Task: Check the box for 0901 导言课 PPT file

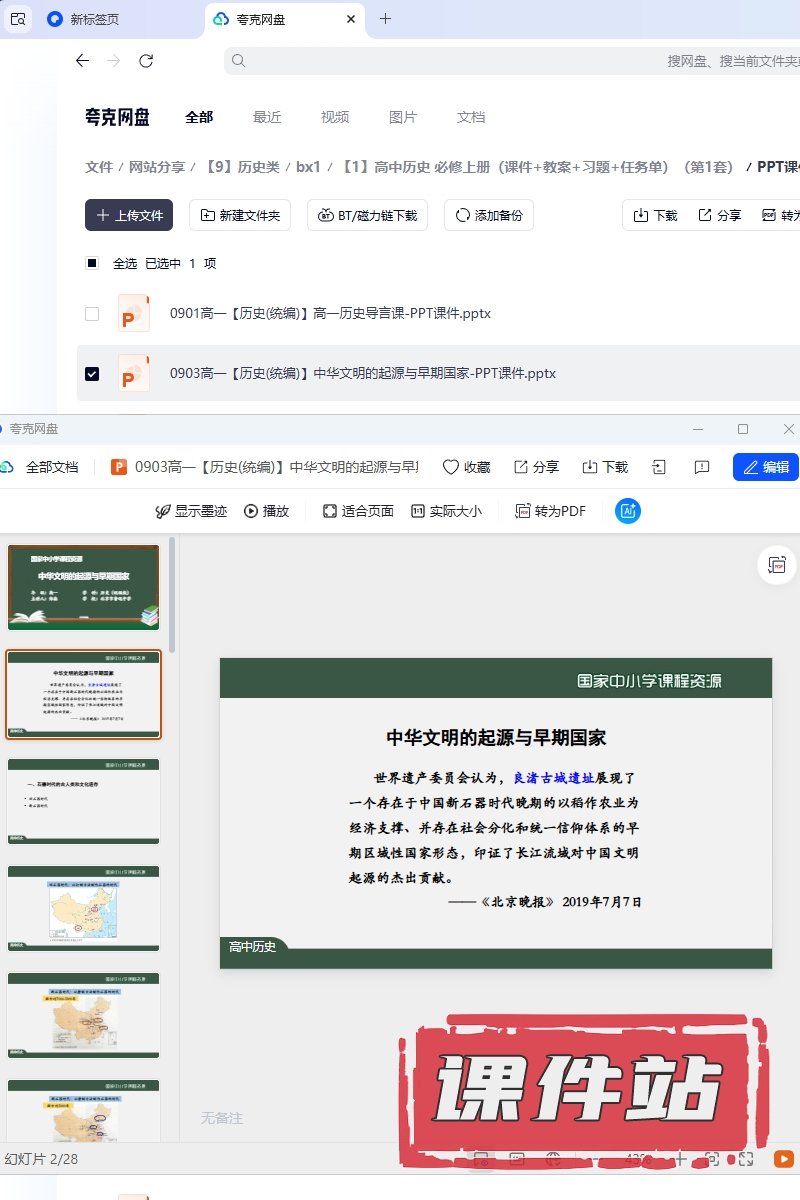Action: coord(92,314)
